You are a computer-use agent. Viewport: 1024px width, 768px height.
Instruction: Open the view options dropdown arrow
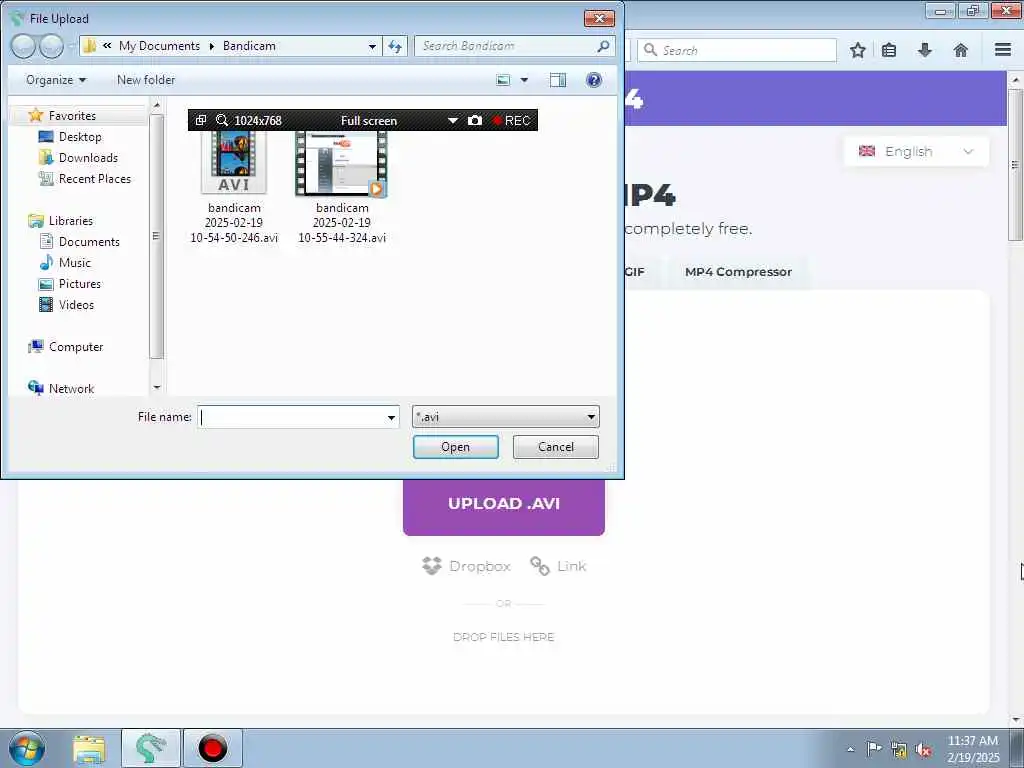click(x=524, y=80)
